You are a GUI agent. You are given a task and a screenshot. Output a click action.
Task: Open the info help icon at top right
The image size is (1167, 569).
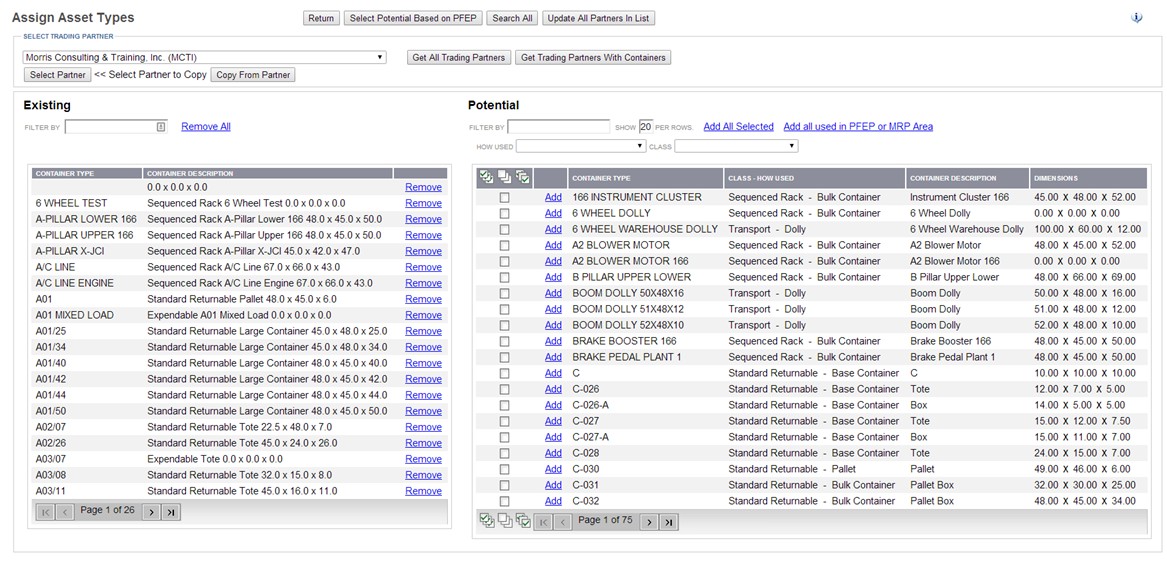coord(1136,18)
